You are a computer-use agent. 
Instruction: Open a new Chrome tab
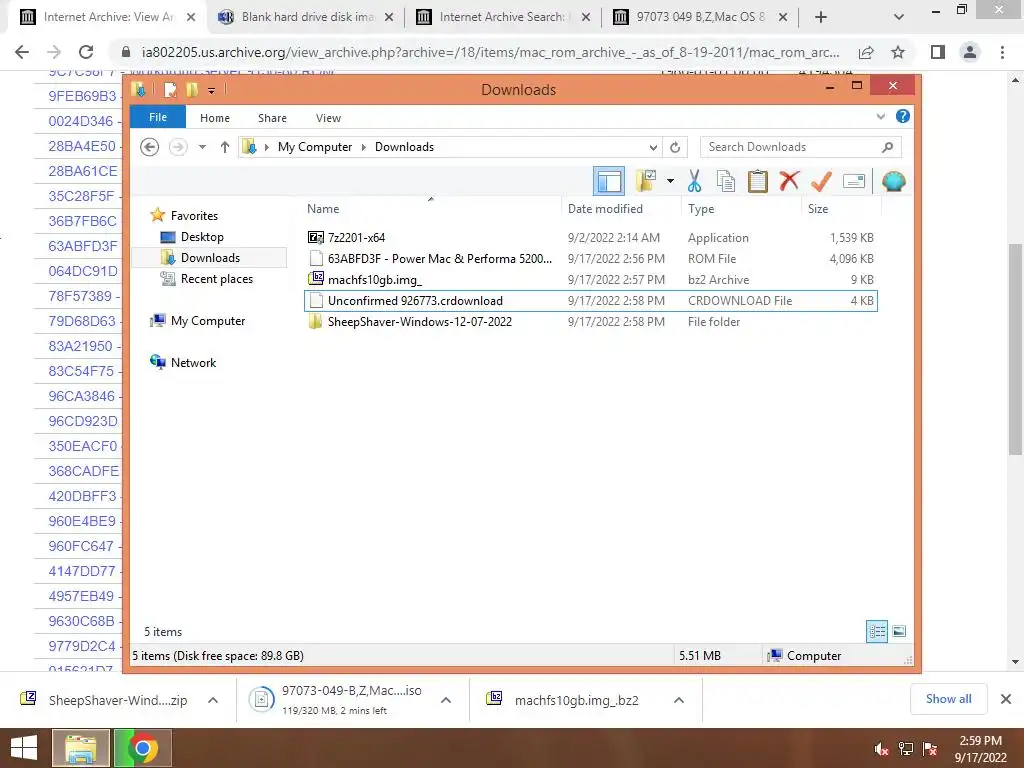click(821, 18)
